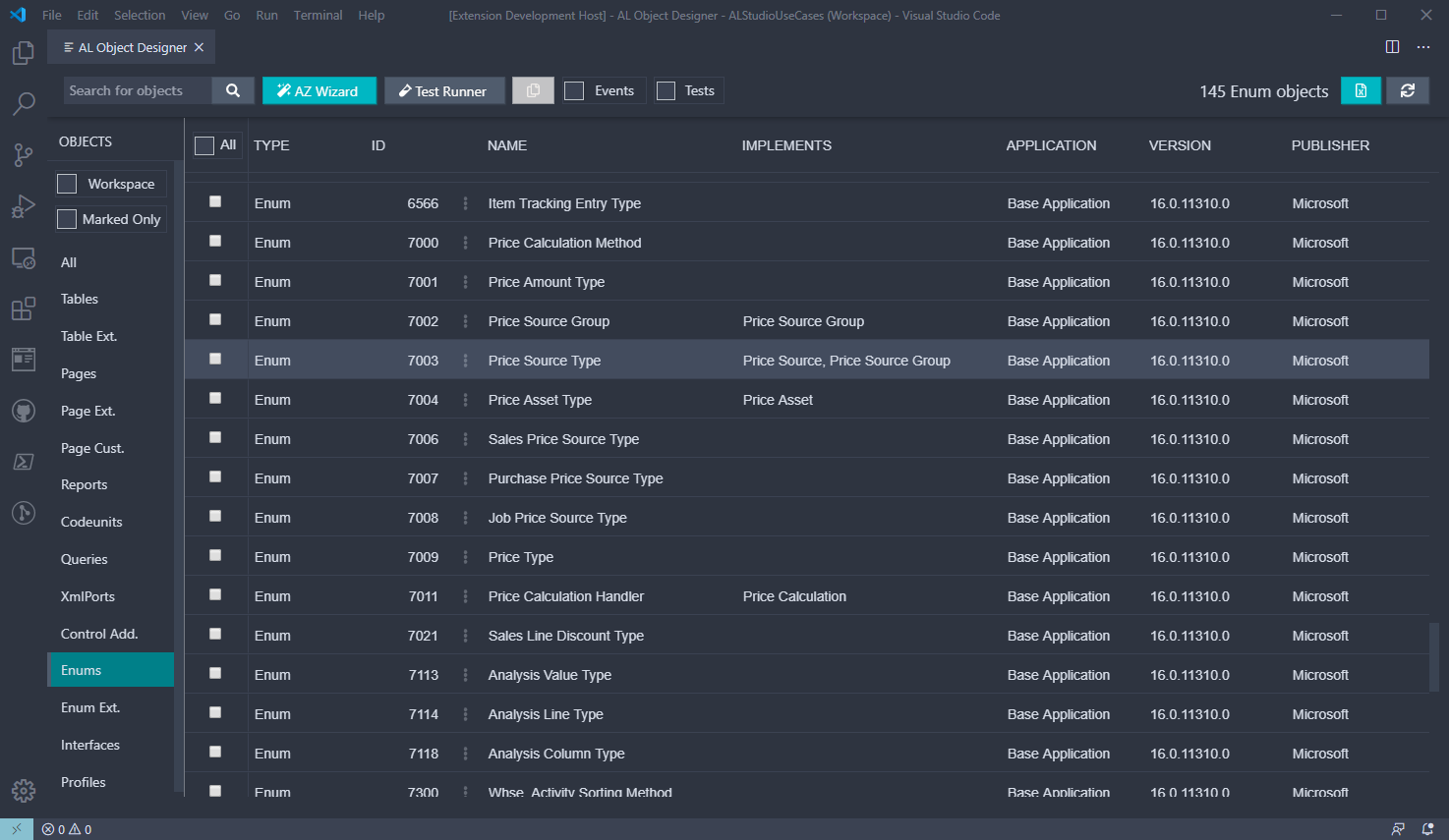The width and height of the screenshot is (1449, 840).
Task: Click the remote window status bar indicator
Action: point(17,829)
